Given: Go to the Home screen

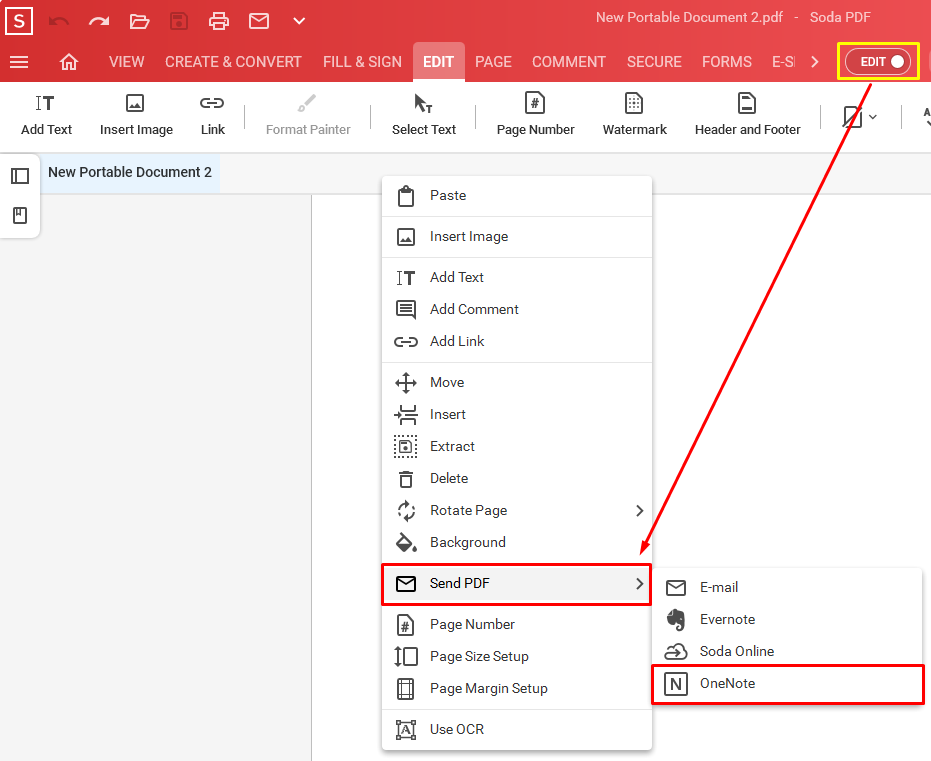Looking at the screenshot, I should (69, 62).
